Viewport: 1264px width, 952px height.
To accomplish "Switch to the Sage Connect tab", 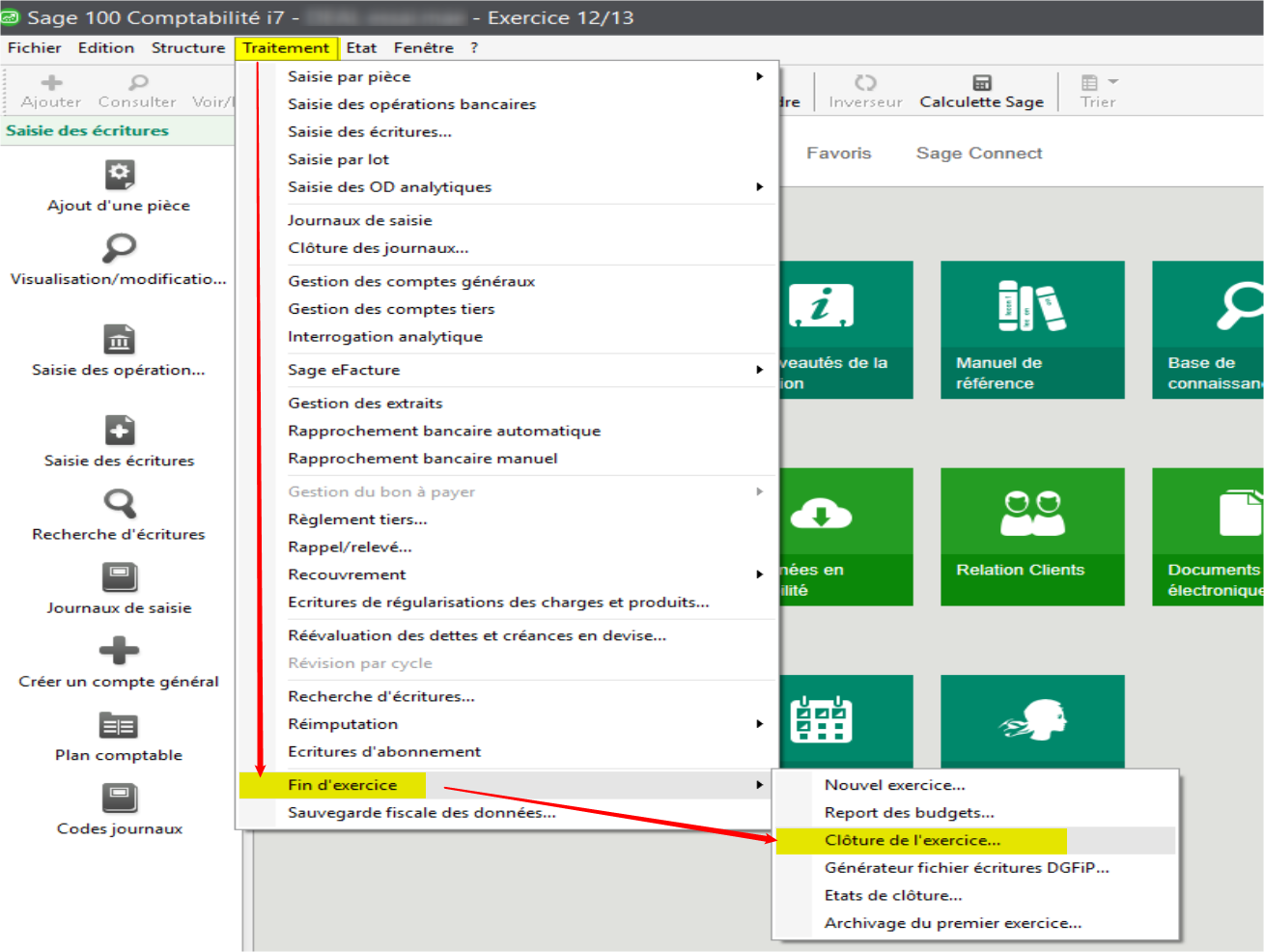I will coord(978,153).
